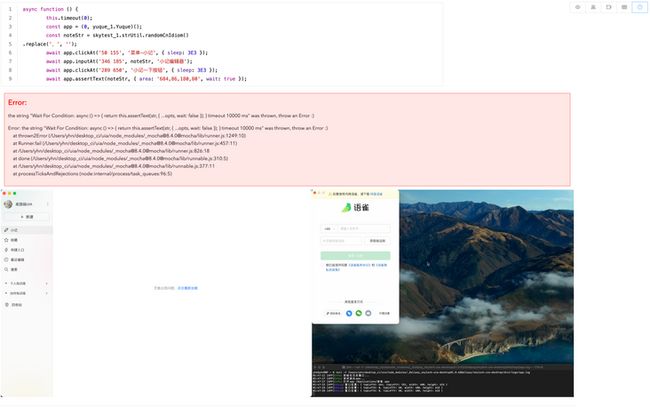Open the star favorites item in sidebar
This screenshot has width=650, height=407.
point(27,240)
